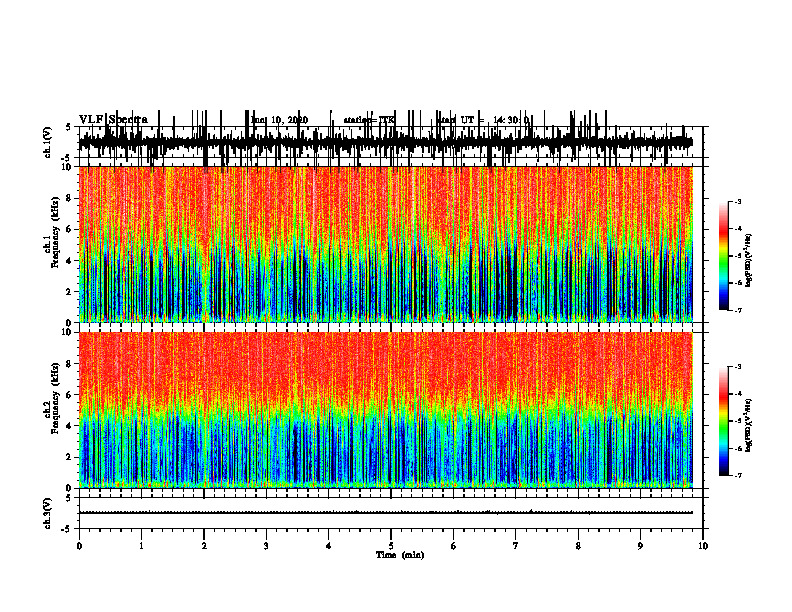
Task: Click the "ch.3(V)" vertical axis label
Action: pyautogui.click(x=47, y=513)
